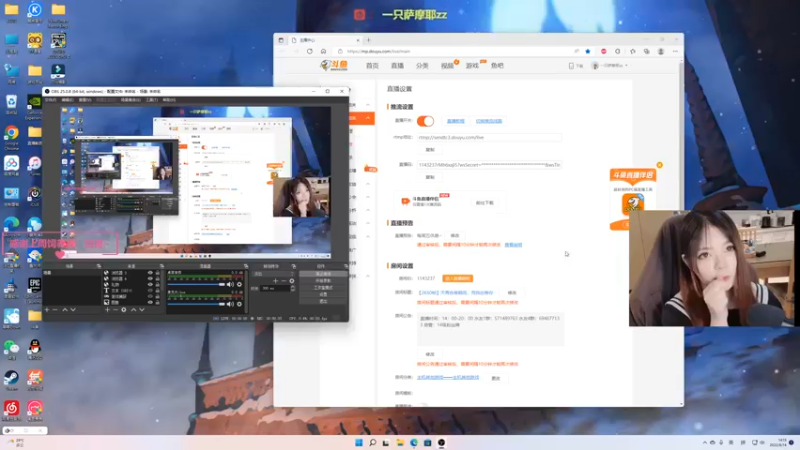Viewport: 800px width, 450px height.
Task: Remove scene with minus button in OBS scenes
Action: pos(55,309)
